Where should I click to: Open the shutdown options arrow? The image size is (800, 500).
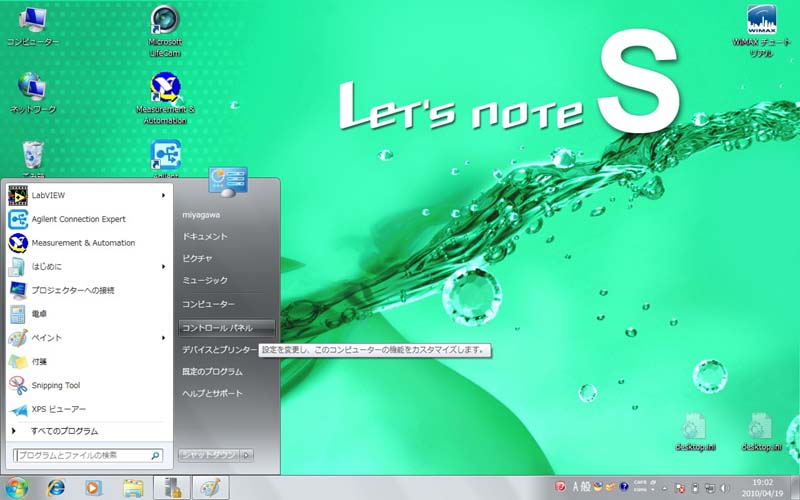click(x=246, y=455)
